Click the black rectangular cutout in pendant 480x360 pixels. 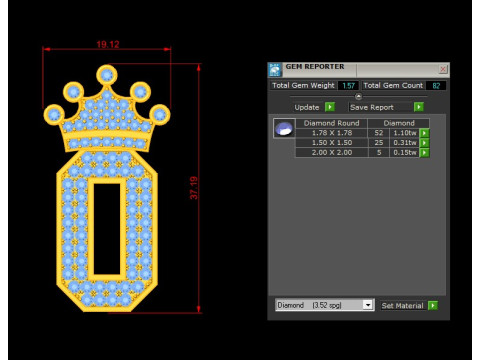tap(107, 228)
